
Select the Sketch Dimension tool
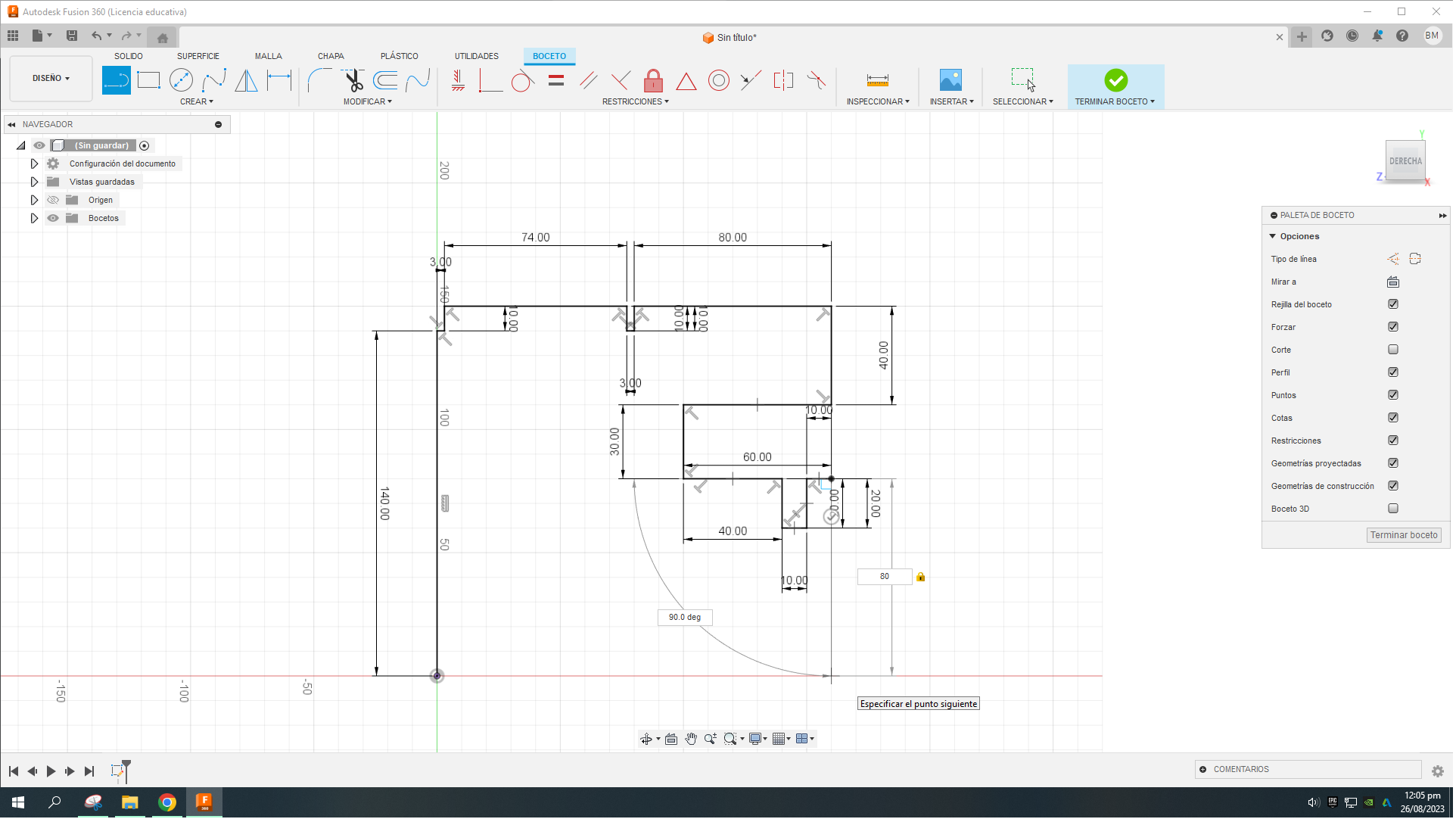click(x=279, y=80)
